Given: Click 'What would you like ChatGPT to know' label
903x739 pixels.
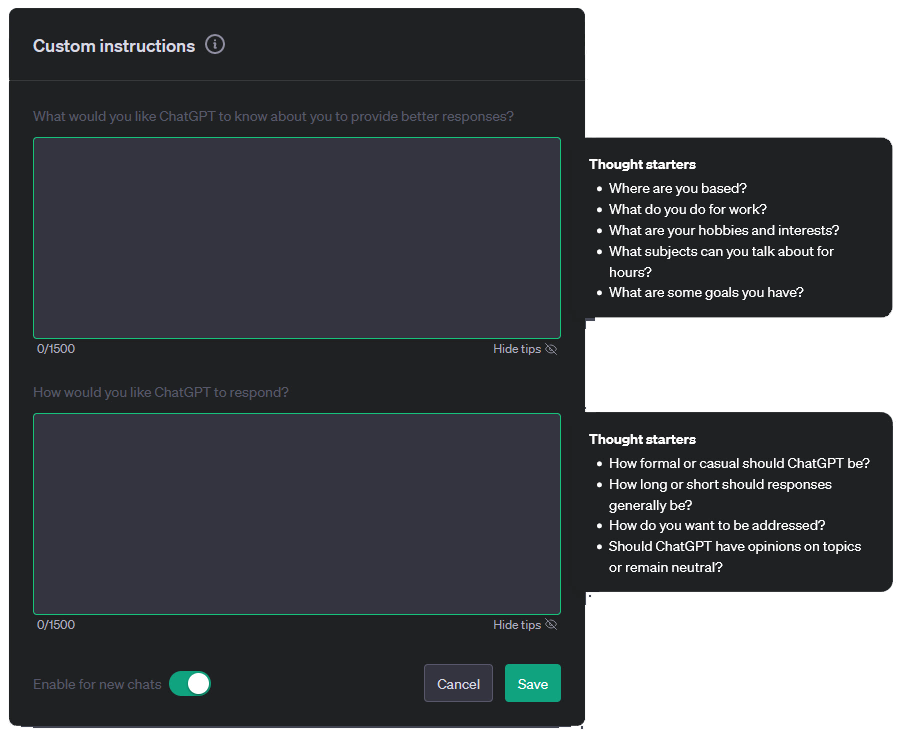Looking at the screenshot, I should pyautogui.click(x=273, y=116).
